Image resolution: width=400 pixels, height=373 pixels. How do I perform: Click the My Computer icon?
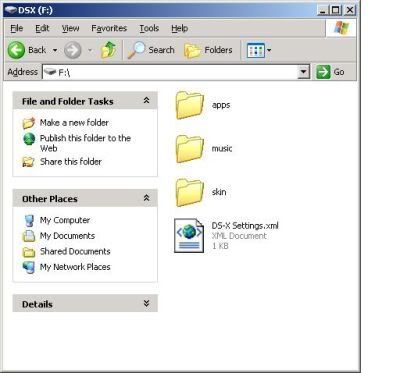pos(29,221)
